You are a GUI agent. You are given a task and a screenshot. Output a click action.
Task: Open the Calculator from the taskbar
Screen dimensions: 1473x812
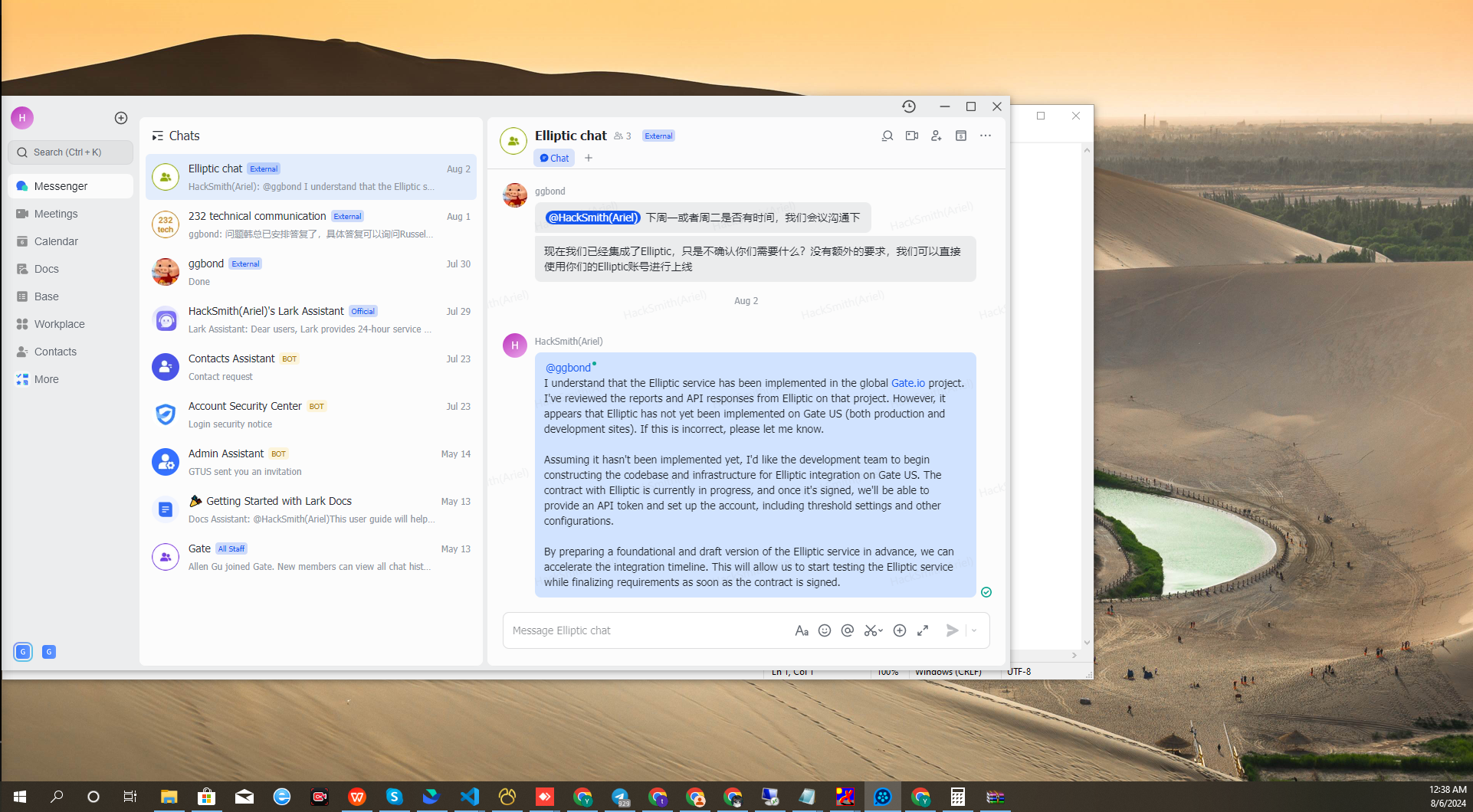956,797
